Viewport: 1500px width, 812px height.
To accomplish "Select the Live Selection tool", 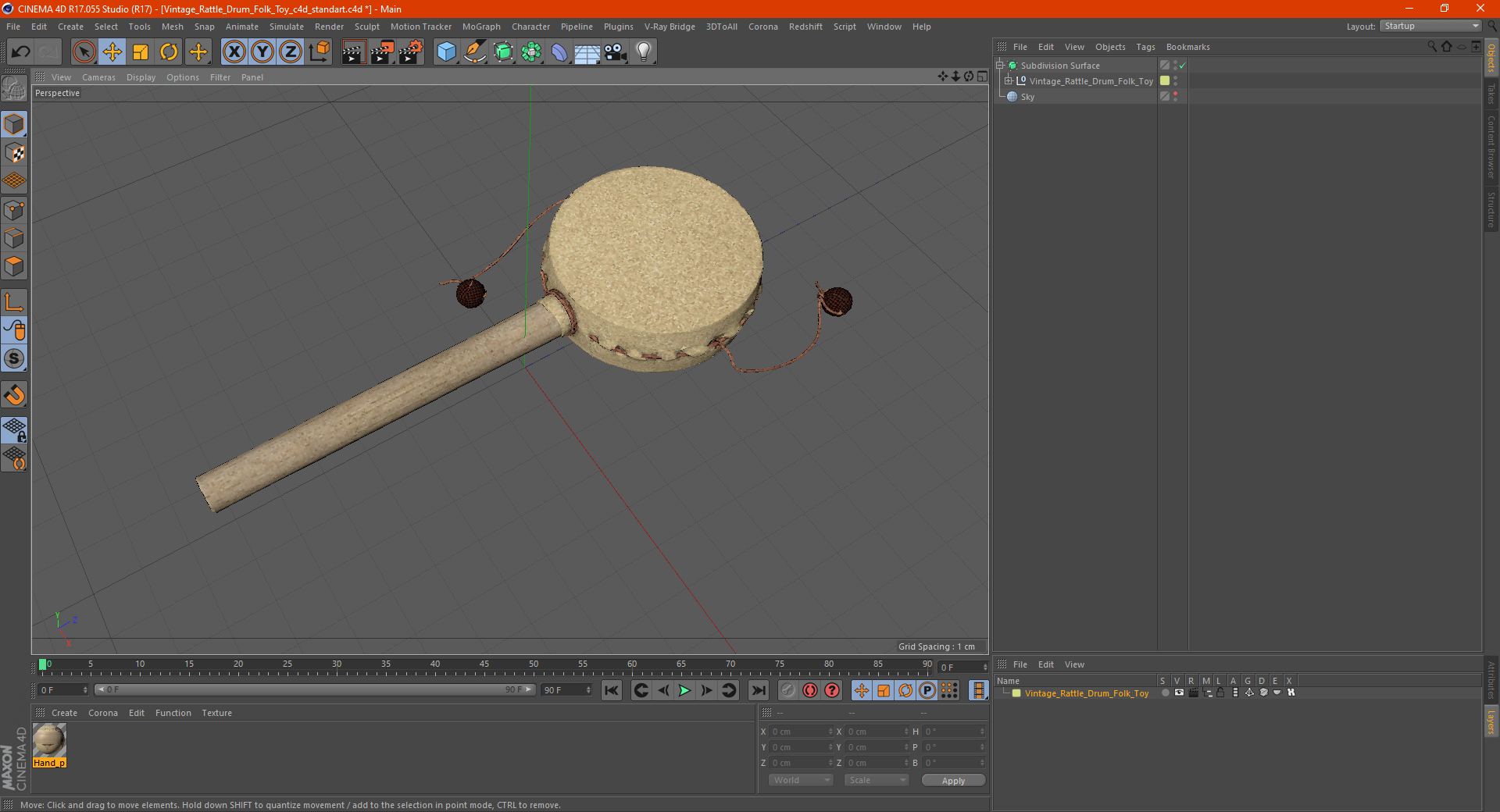I will click(x=84, y=52).
